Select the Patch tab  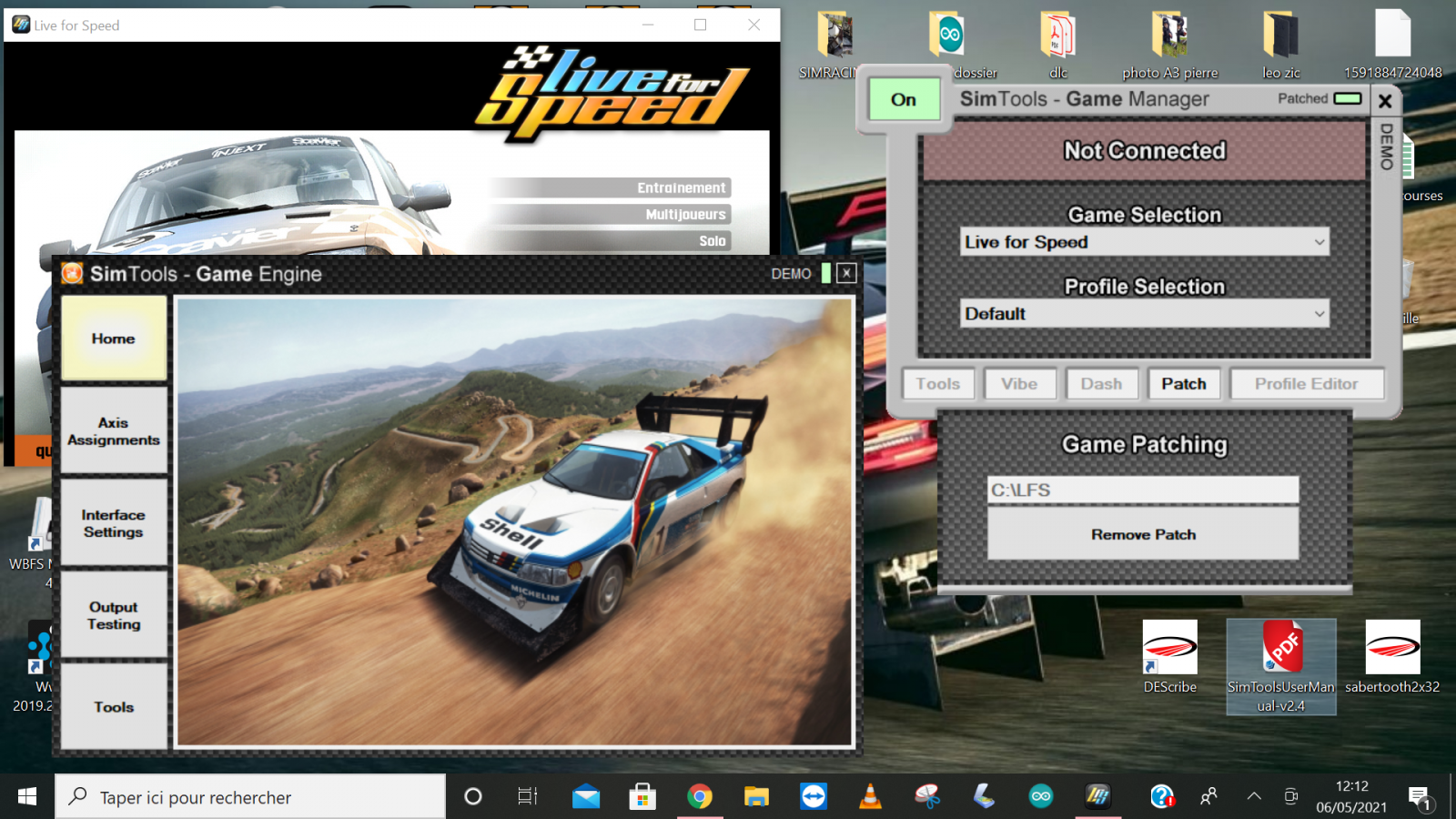(1184, 384)
